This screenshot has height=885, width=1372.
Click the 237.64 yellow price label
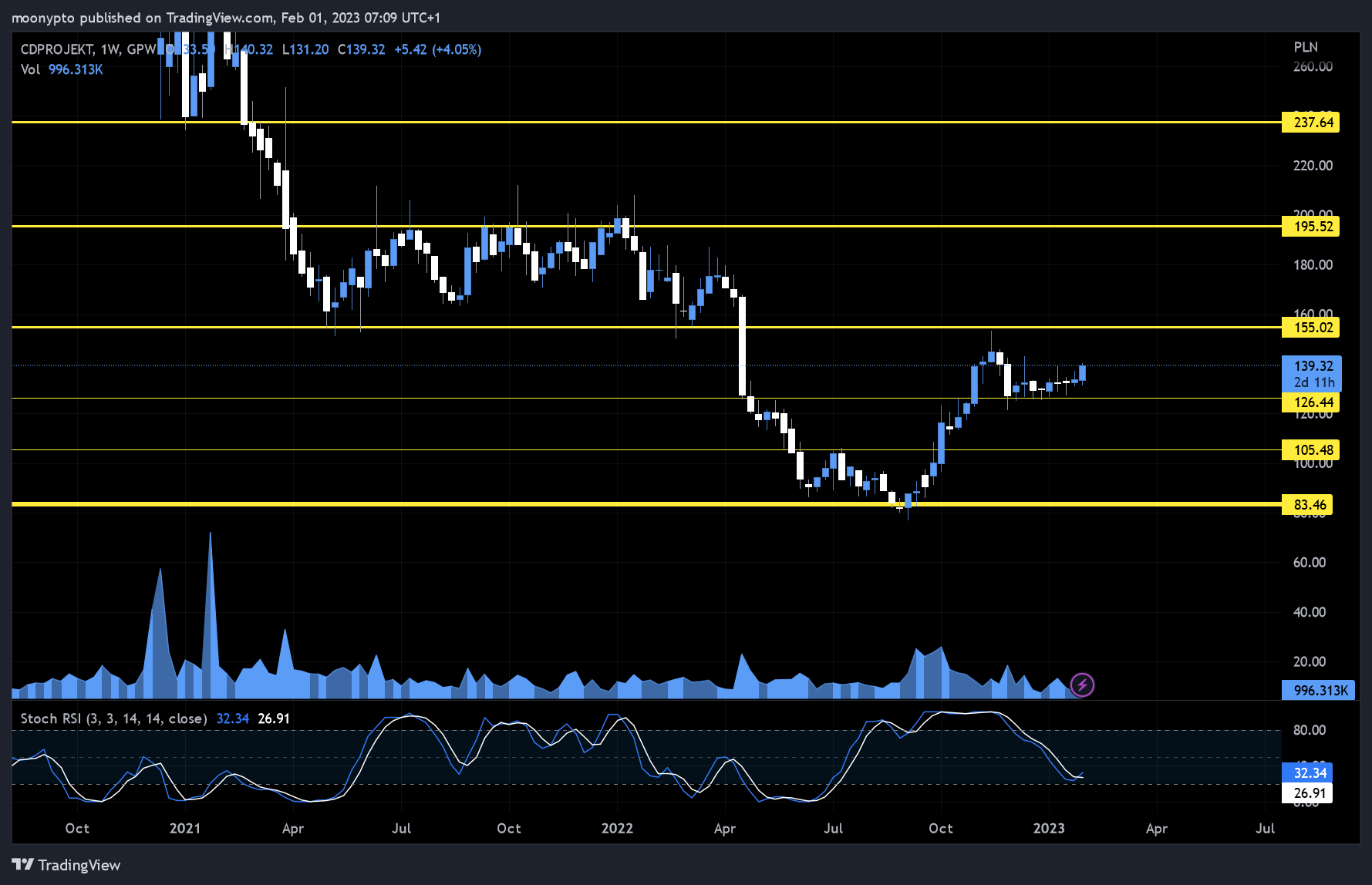coord(1310,122)
